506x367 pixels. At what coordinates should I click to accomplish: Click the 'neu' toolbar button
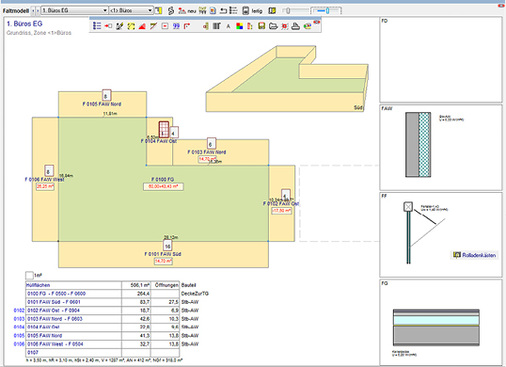point(187,11)
